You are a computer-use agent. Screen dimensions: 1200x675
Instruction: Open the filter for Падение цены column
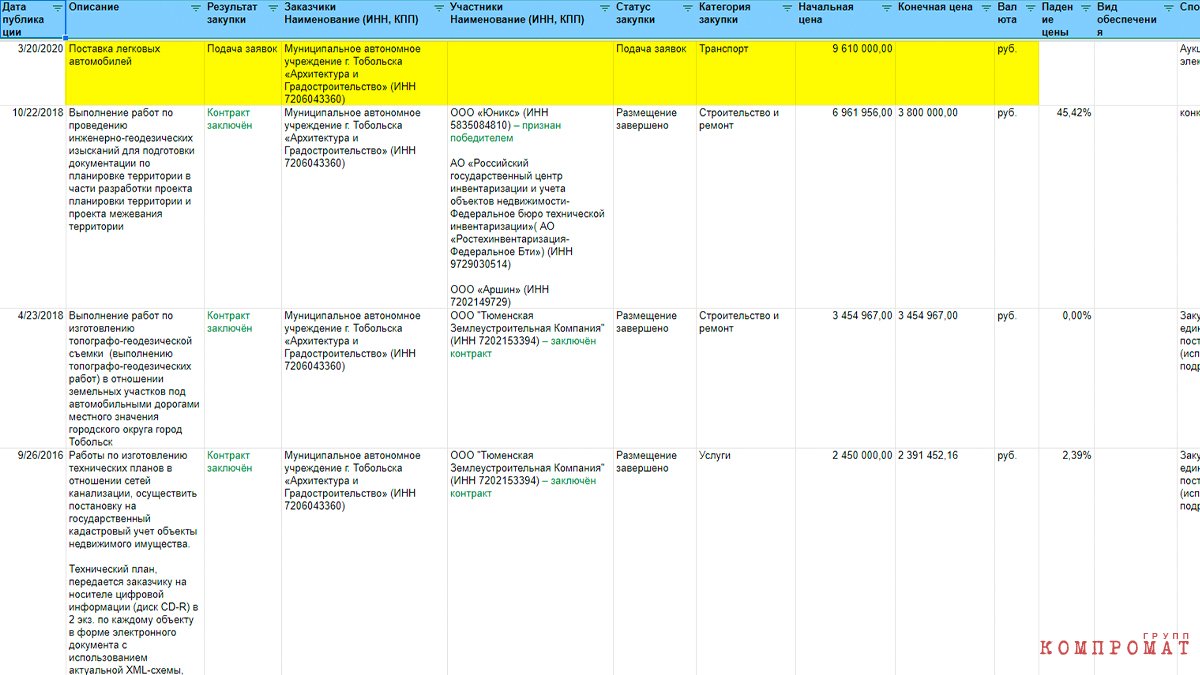coord(1086,7)
